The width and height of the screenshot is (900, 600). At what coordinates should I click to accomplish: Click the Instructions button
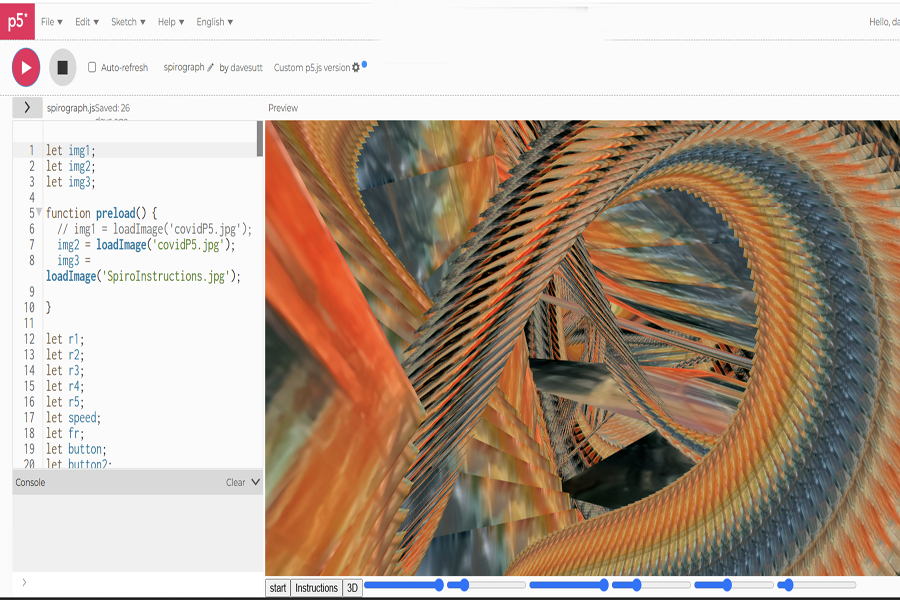point(316,588)
